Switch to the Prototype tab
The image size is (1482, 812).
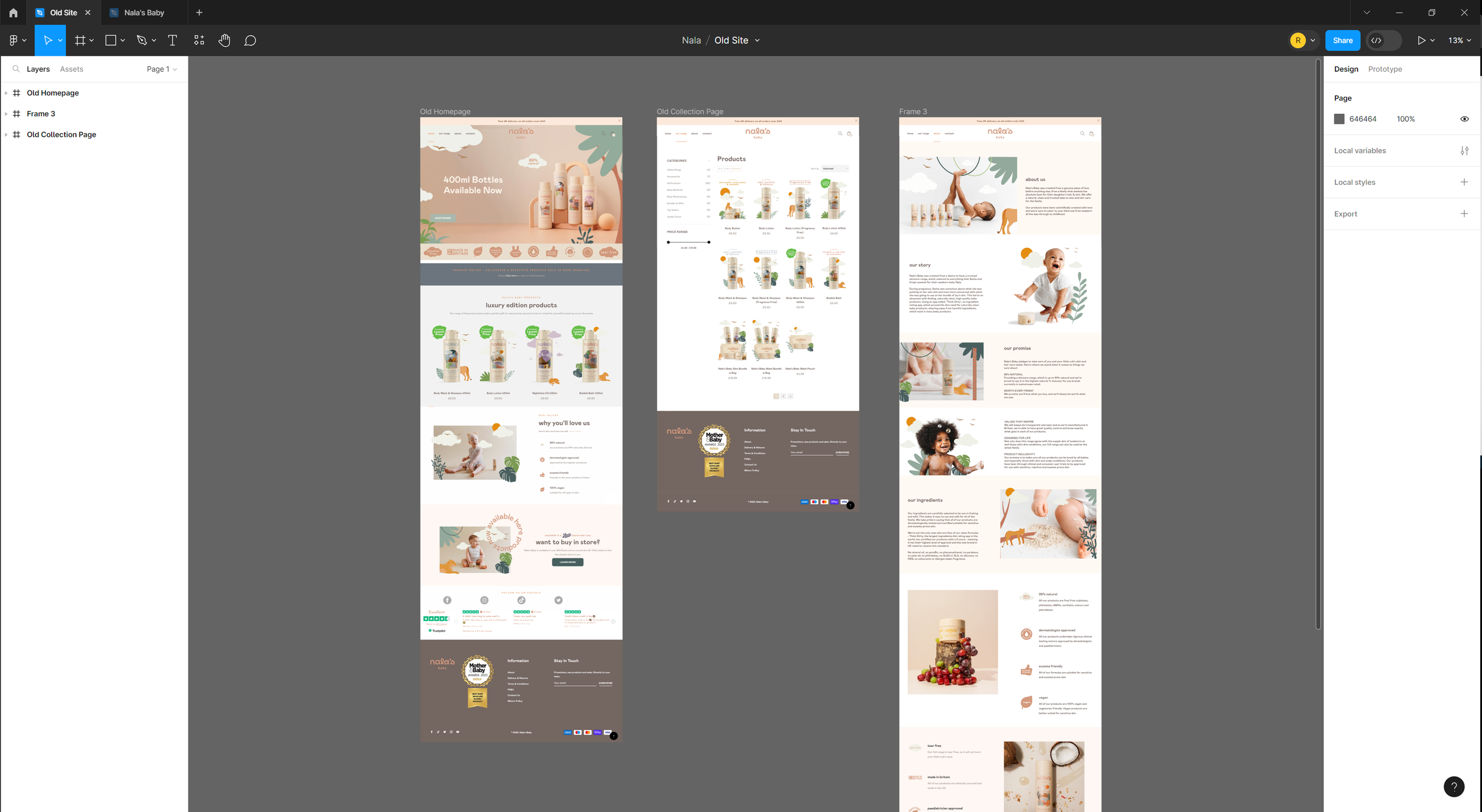(1385, 69)
